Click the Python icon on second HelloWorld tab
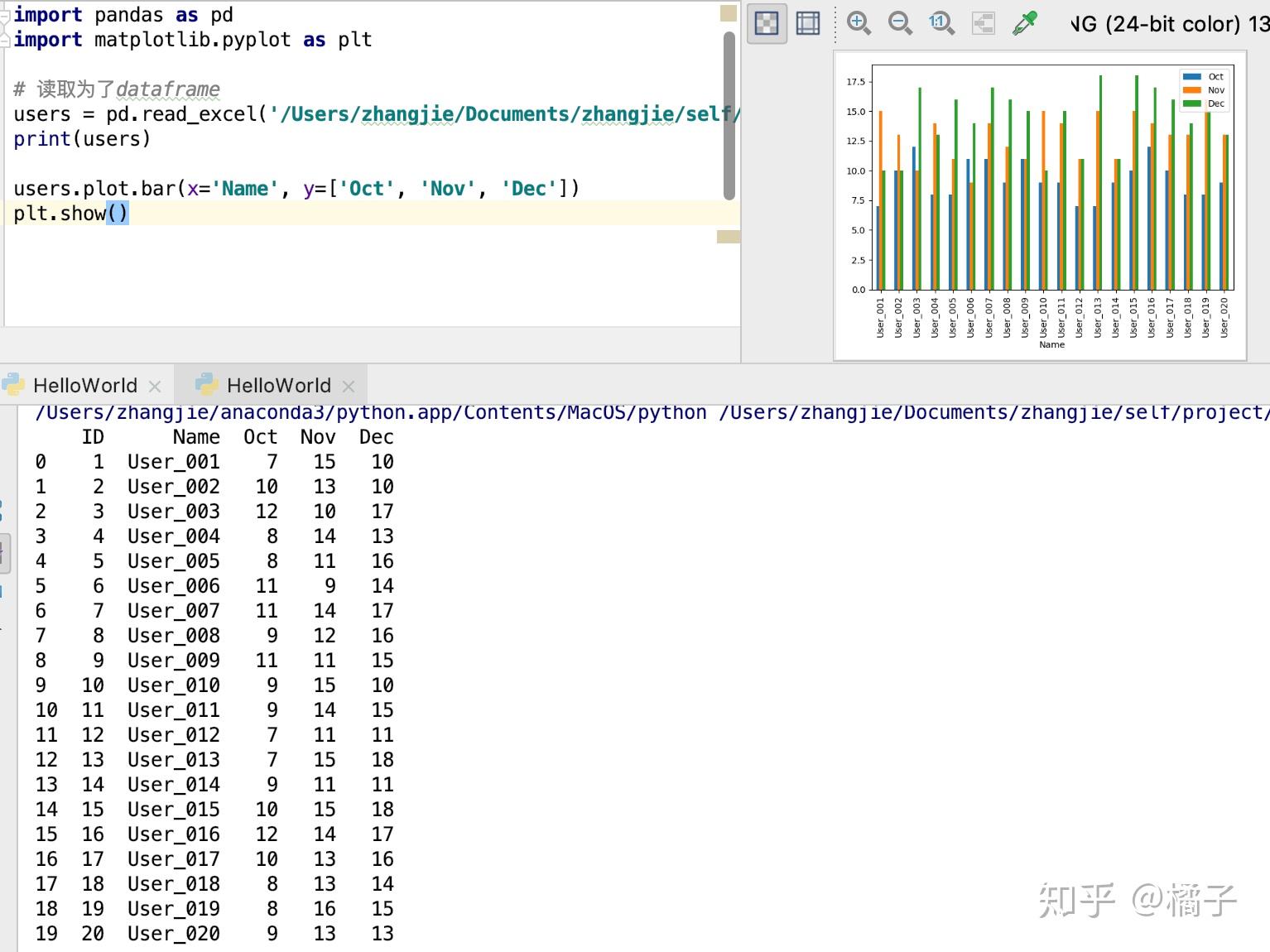This screenshot has height=952, width=1270. [206, 384]
